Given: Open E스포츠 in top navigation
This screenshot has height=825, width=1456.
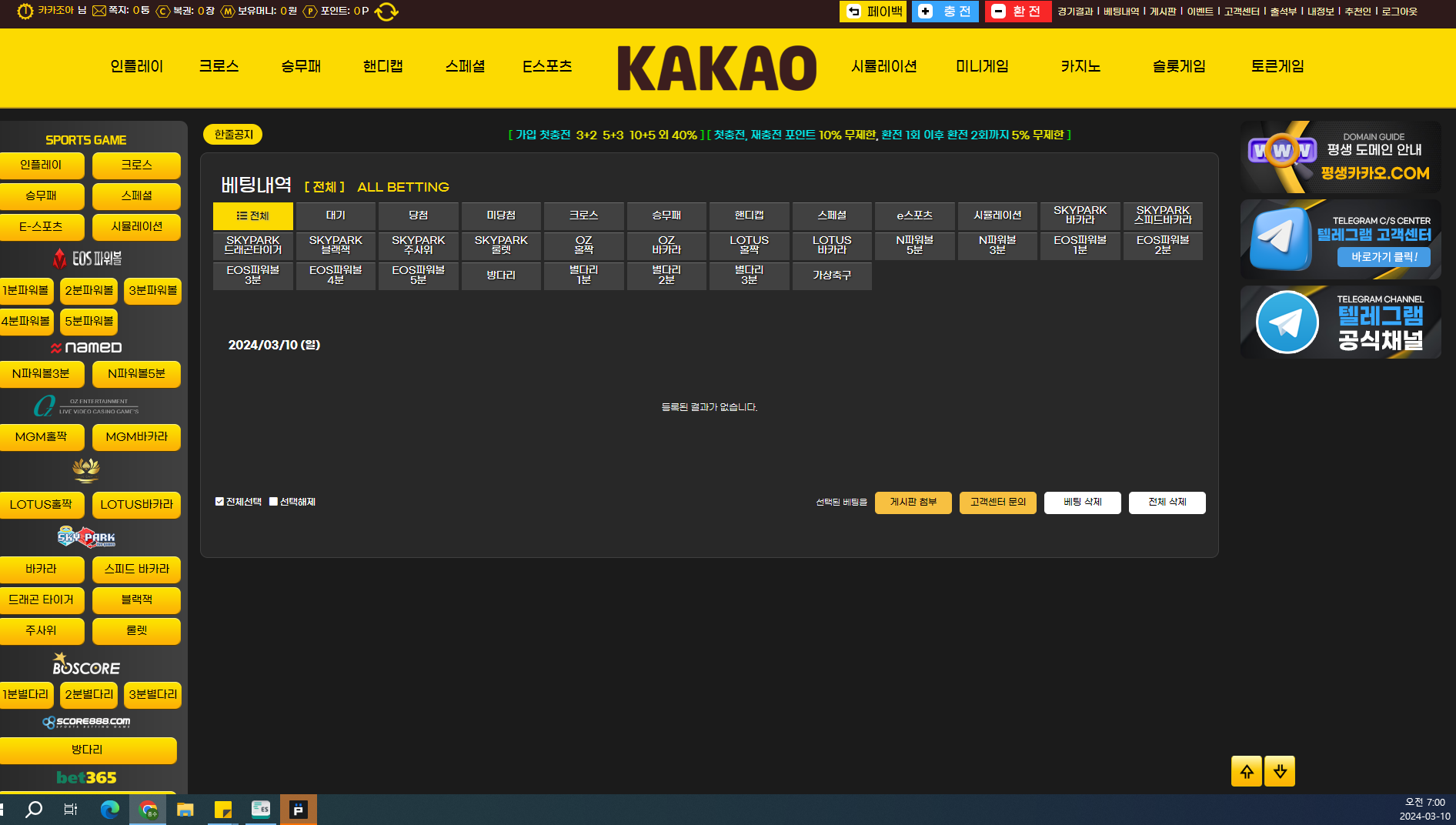Looking at the screenshot, I should [x=547, y=67].
